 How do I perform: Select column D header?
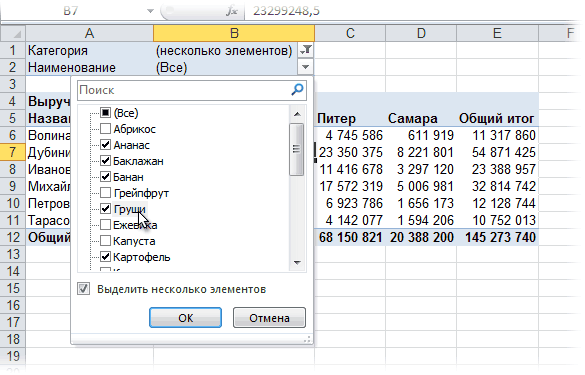[421, 34]
